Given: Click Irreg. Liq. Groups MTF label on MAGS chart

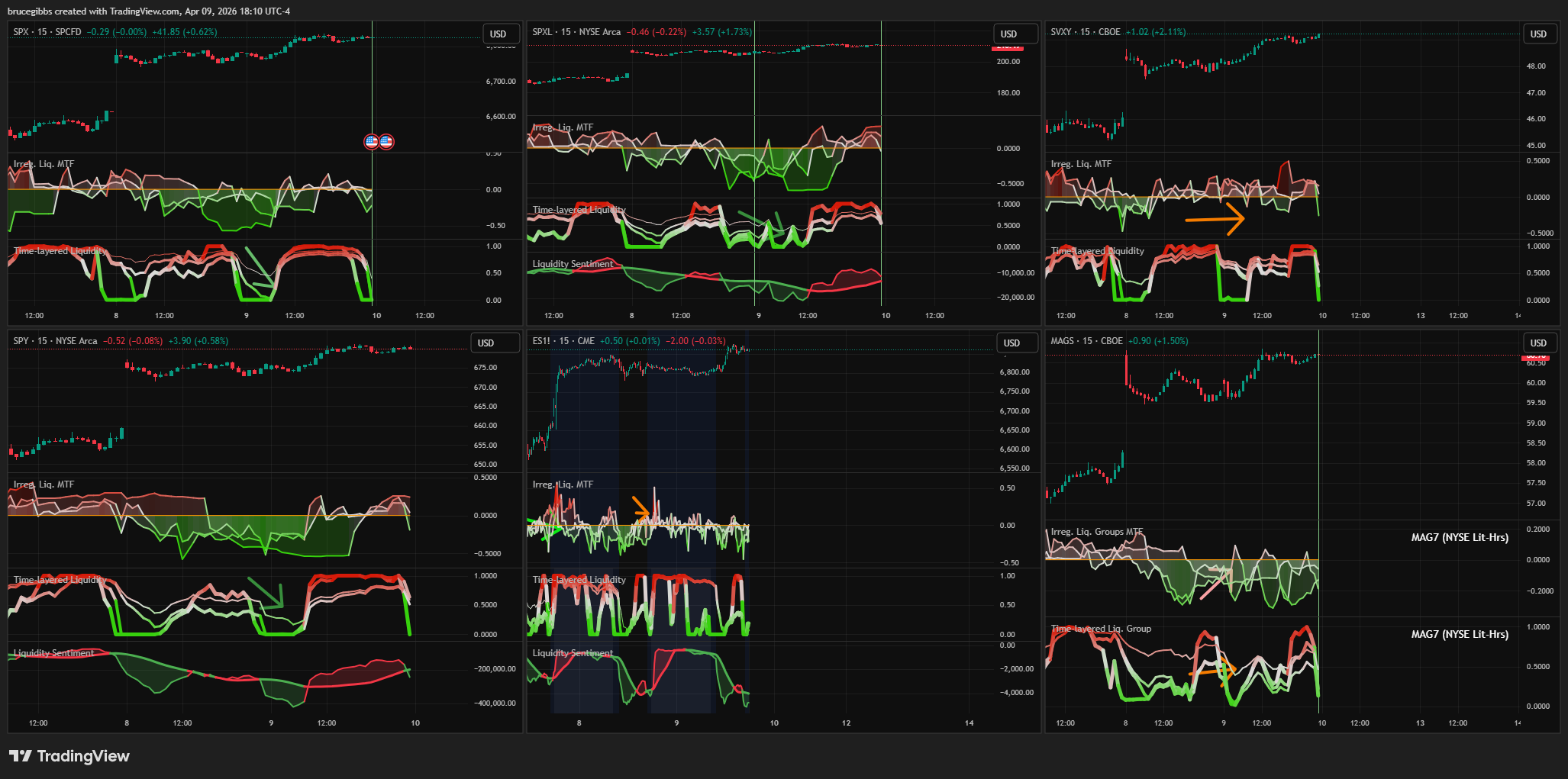Looking at the screenshot, I should coord(1096,532).
